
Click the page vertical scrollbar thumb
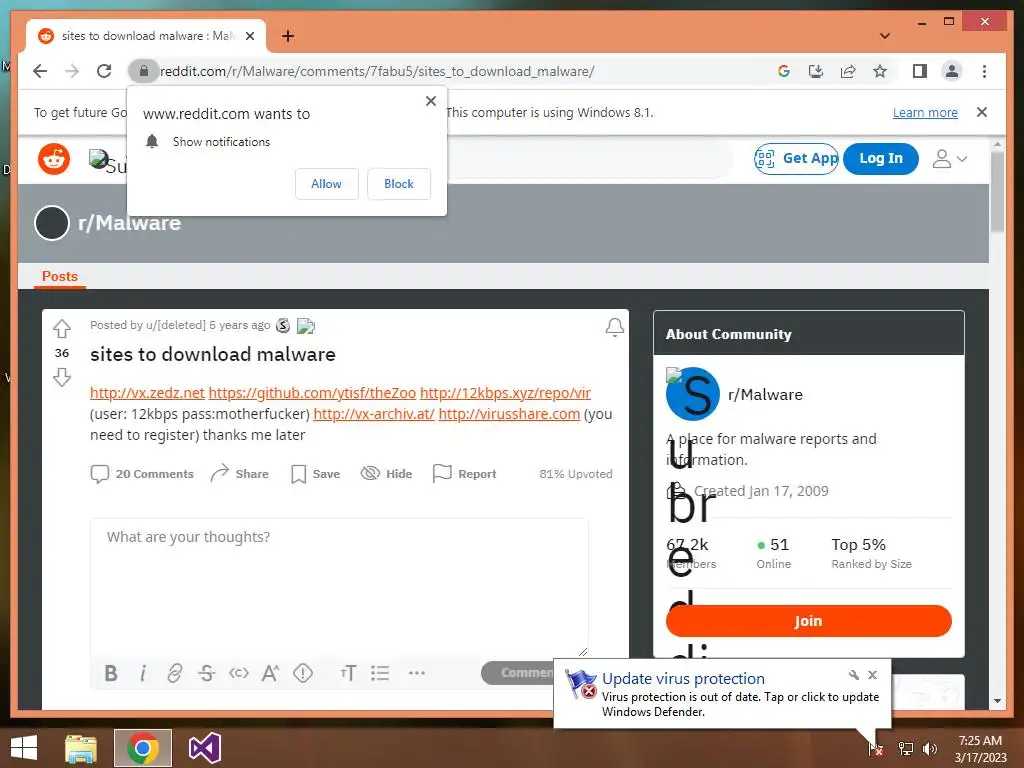997,191
